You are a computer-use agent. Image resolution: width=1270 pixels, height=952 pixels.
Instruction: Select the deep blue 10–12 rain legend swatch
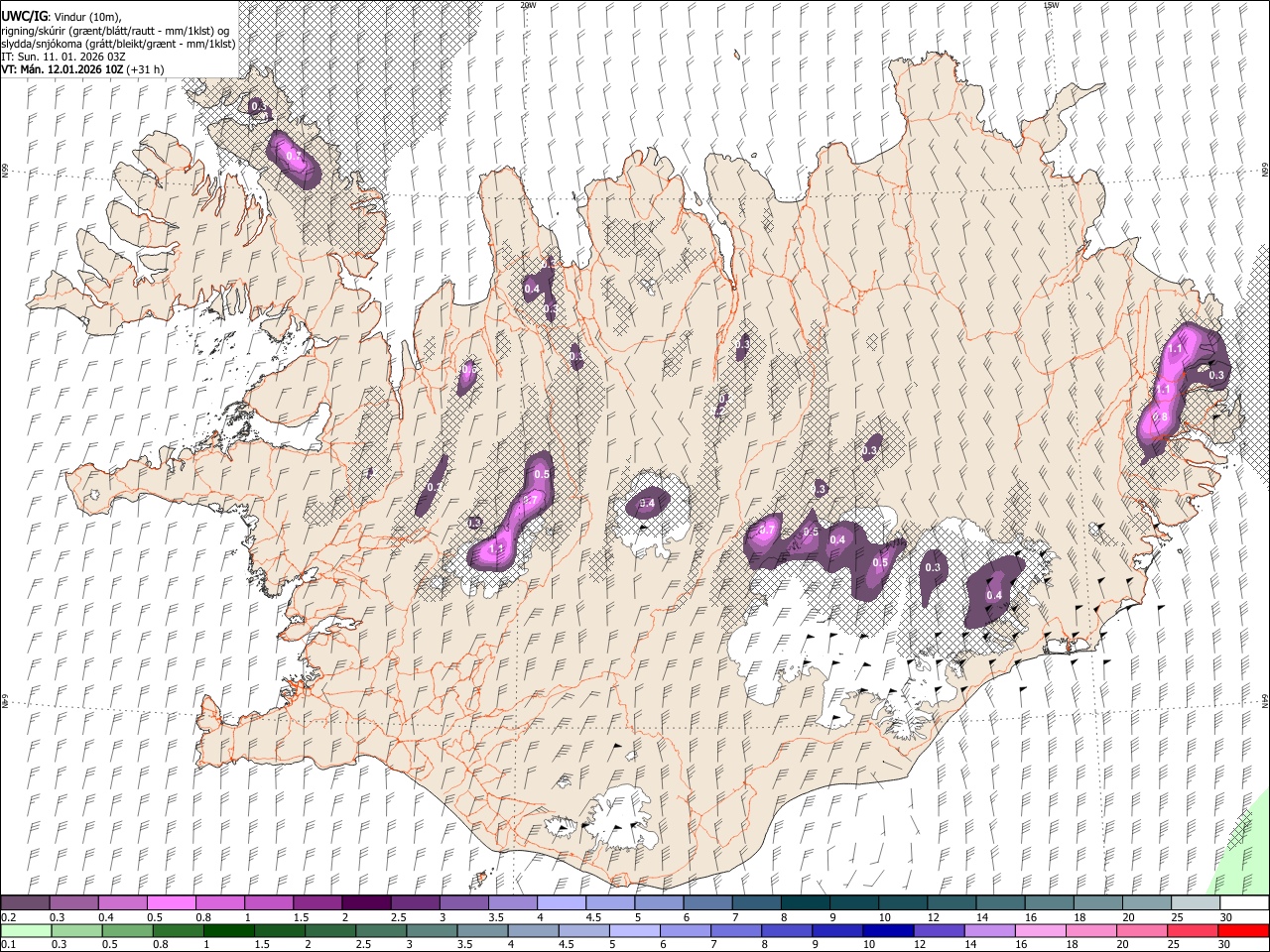coord(887,930)
